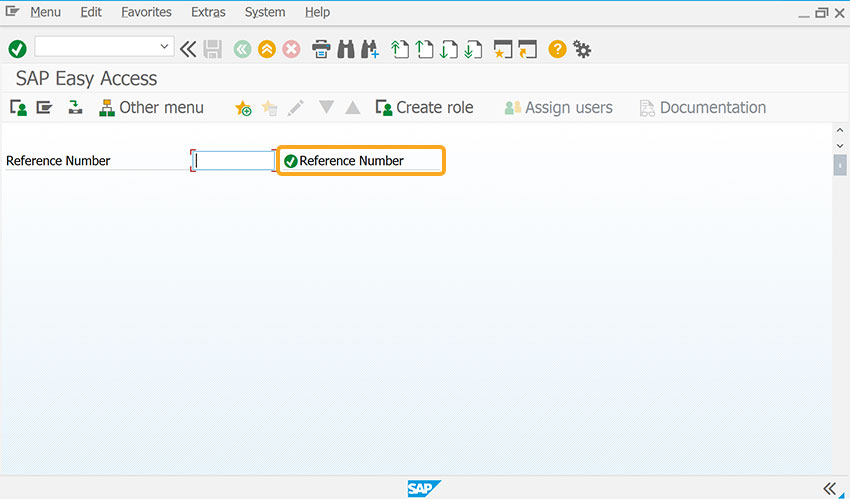Click the Reference Number input field
The image size is (850, 500).
[234, 161]
